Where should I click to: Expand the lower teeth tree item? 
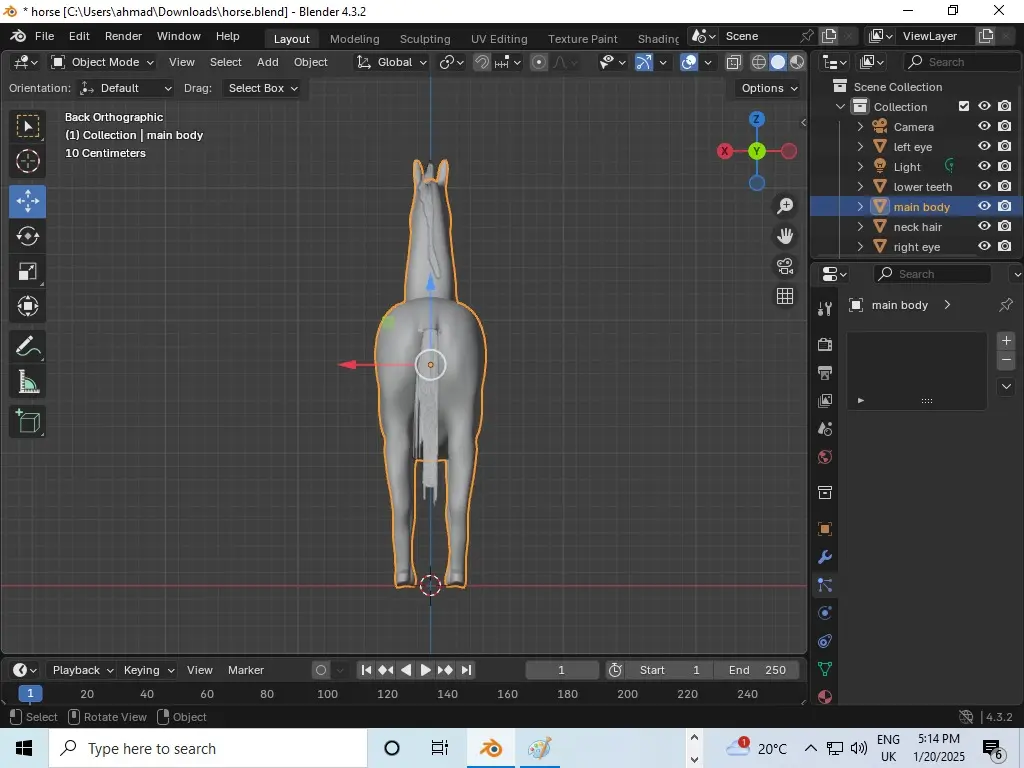pos(860,187)
